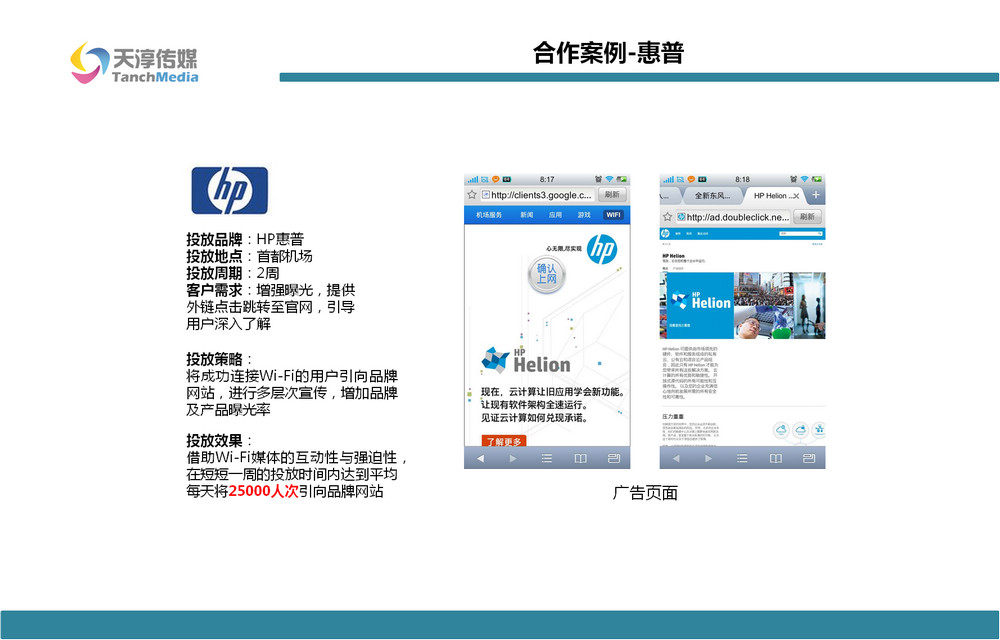Click the HP Helion blue banner image
Image resolution: width=1000 pixels, height=640 pixels.
click(700, 305)
